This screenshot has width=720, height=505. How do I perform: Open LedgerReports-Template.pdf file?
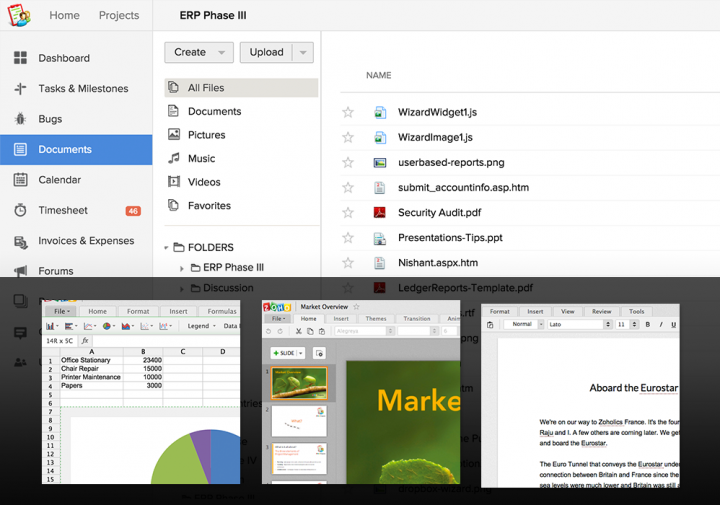(465, 288)
